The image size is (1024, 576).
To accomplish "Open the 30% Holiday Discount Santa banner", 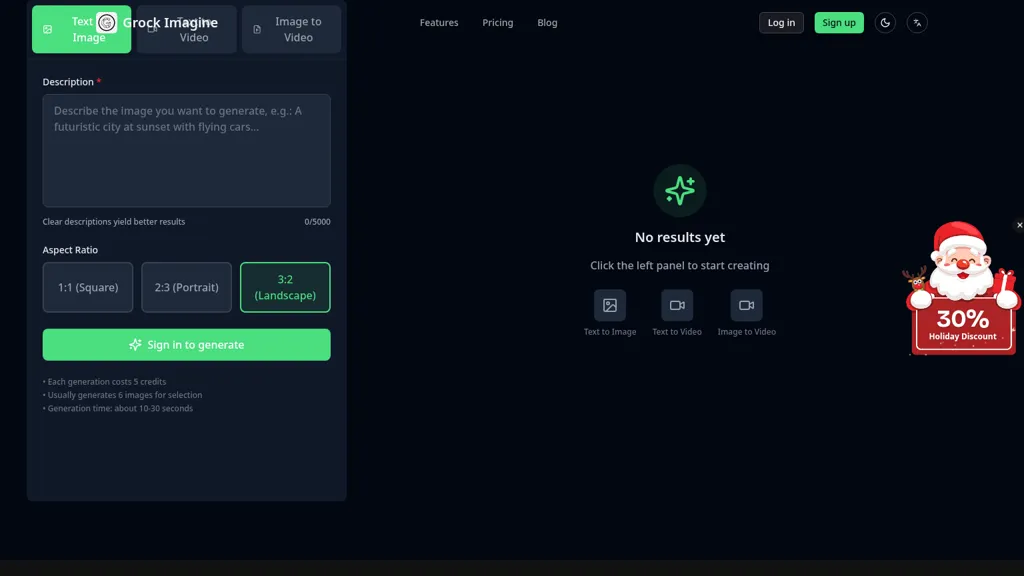I will (961, 289).
